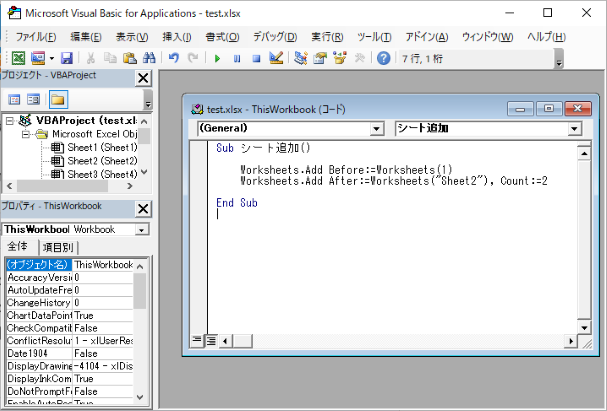Click the View Code icon in the Project panel

(15, 100)
